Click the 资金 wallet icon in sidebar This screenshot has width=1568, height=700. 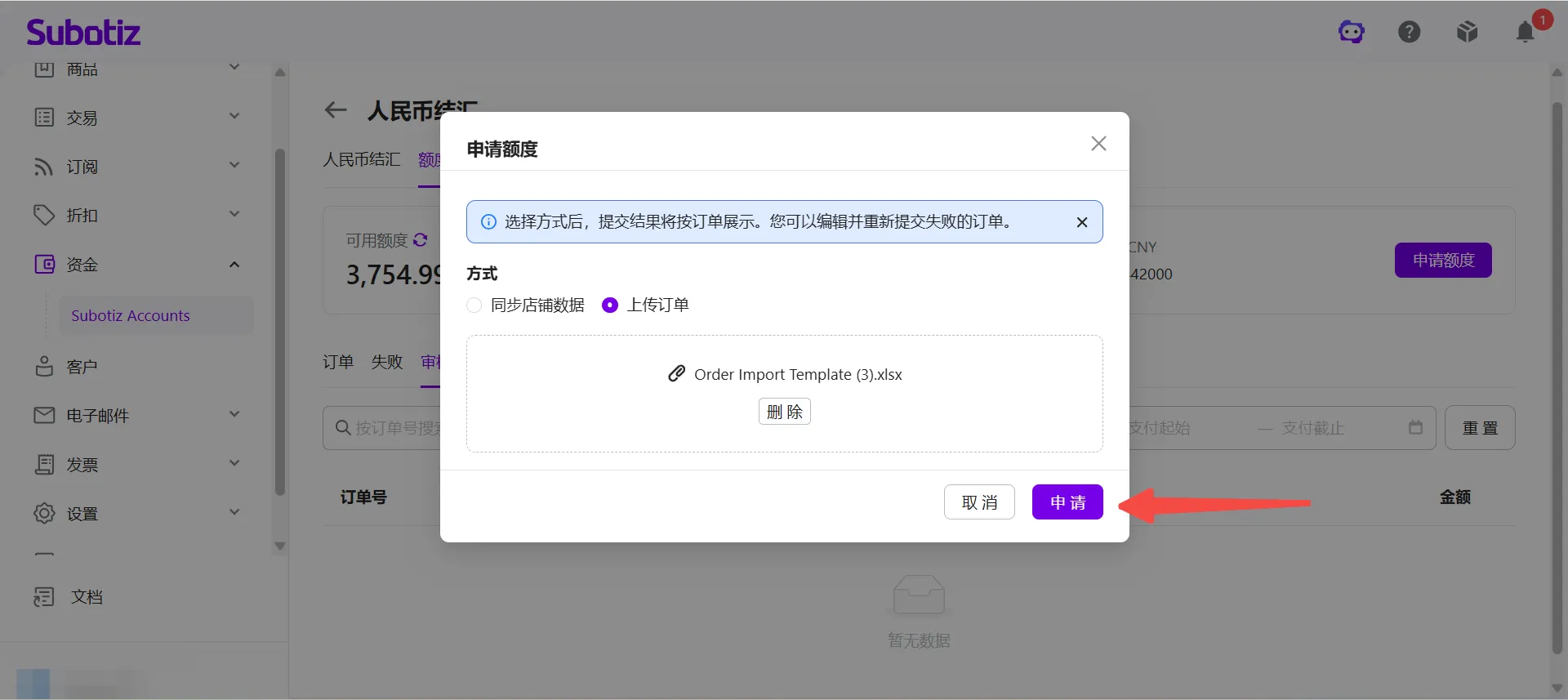[44, 264]
